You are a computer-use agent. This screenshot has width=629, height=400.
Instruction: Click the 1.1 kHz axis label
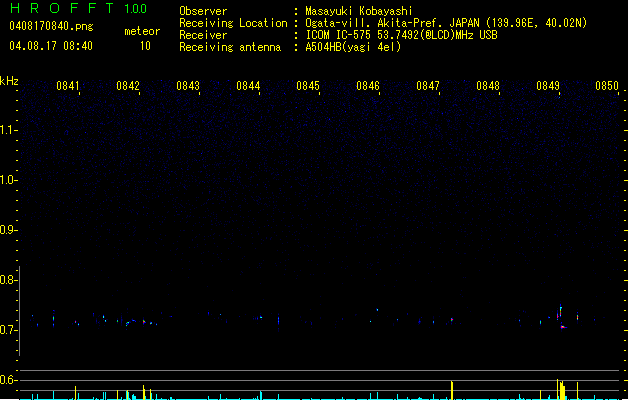point(9,130)
